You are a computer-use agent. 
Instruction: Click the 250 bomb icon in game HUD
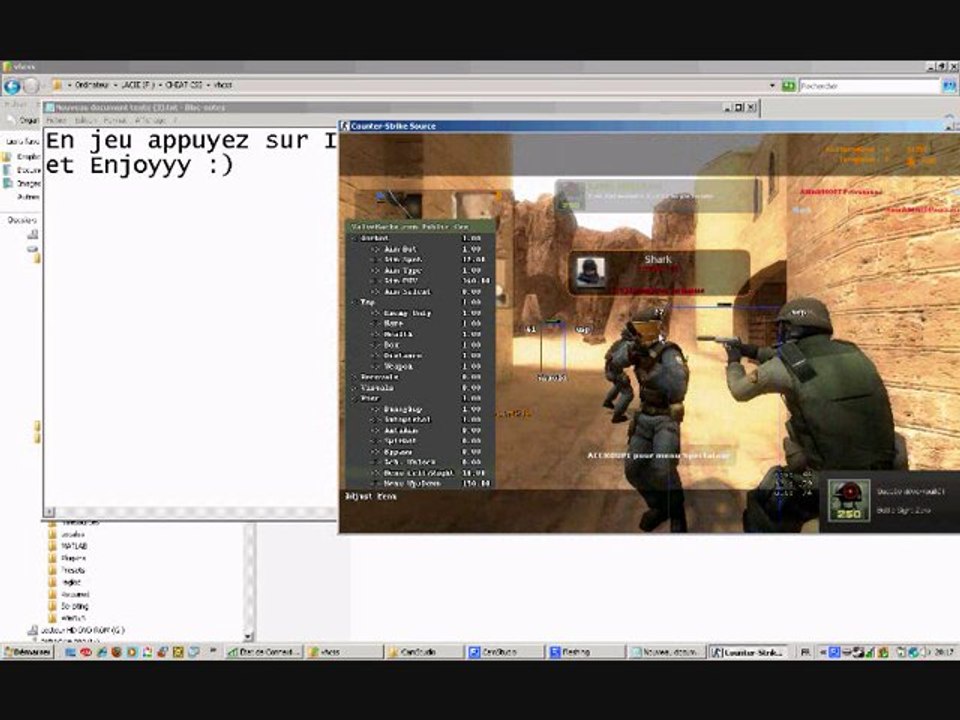pos(849,500)
